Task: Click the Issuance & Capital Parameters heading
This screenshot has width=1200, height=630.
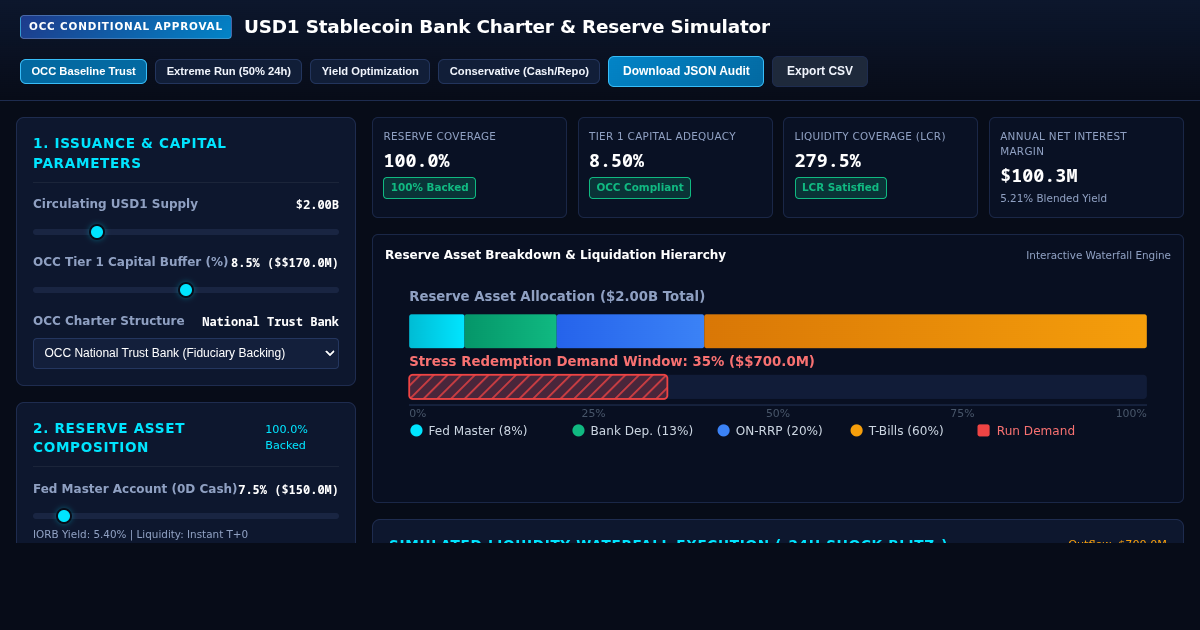Action: coord(130,153)
